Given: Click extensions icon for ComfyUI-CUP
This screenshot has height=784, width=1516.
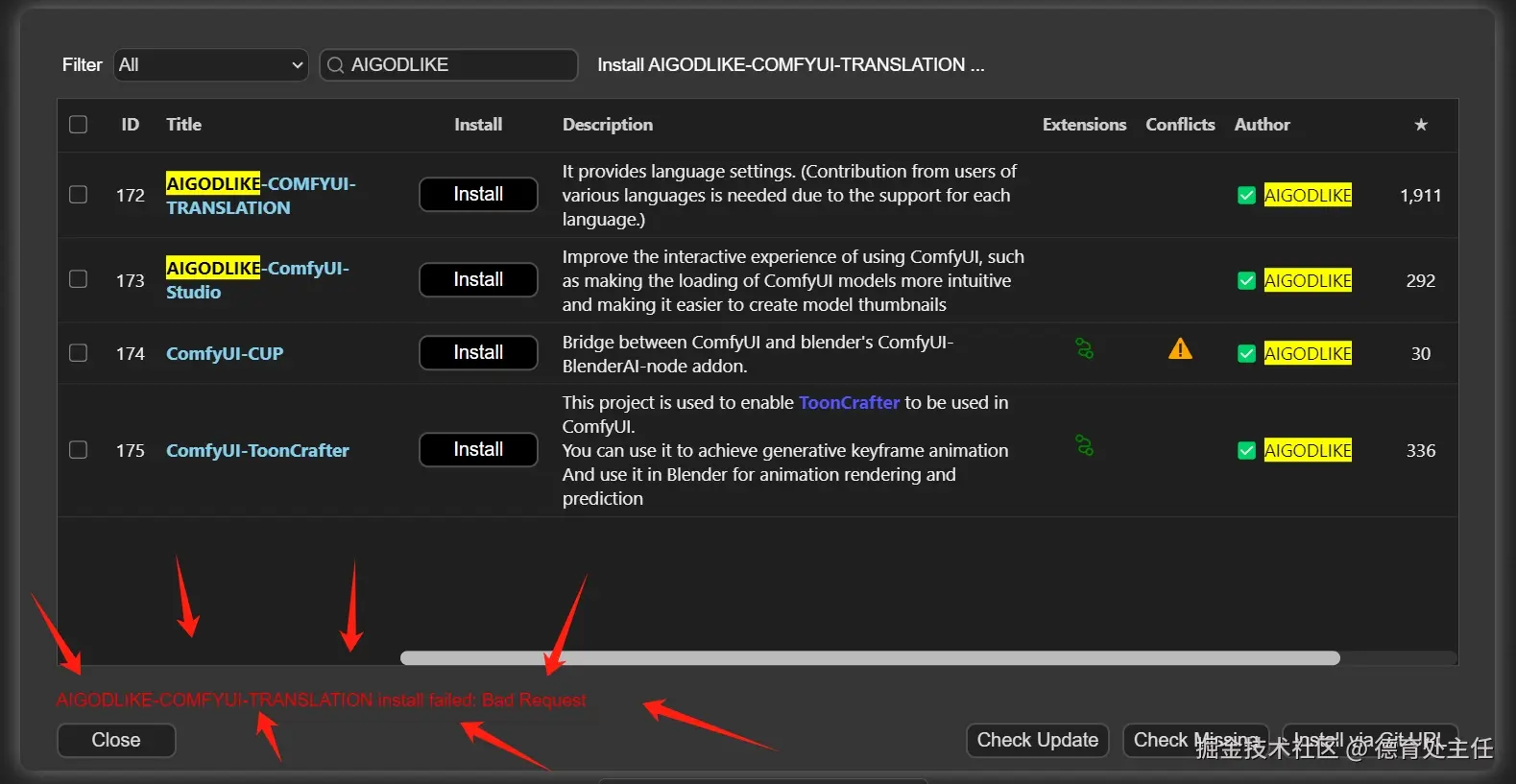Looking at the screenshot, I should 1084,348.
